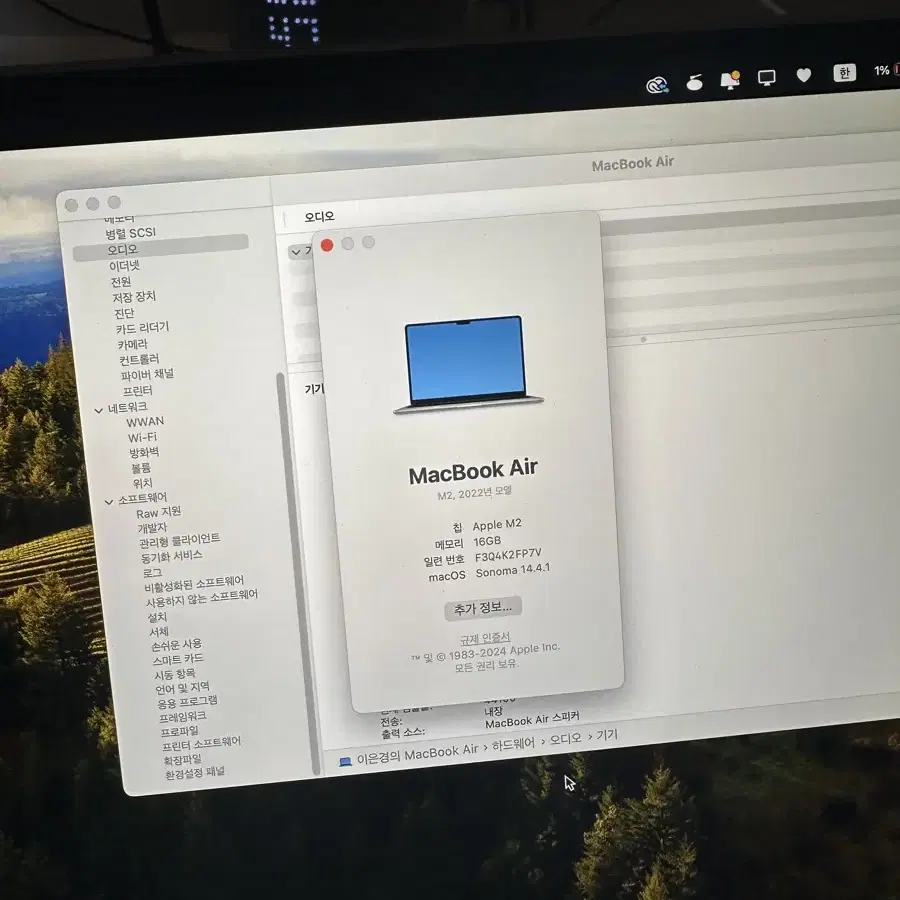Select 진단 in the sidebar

coord(125,313)
